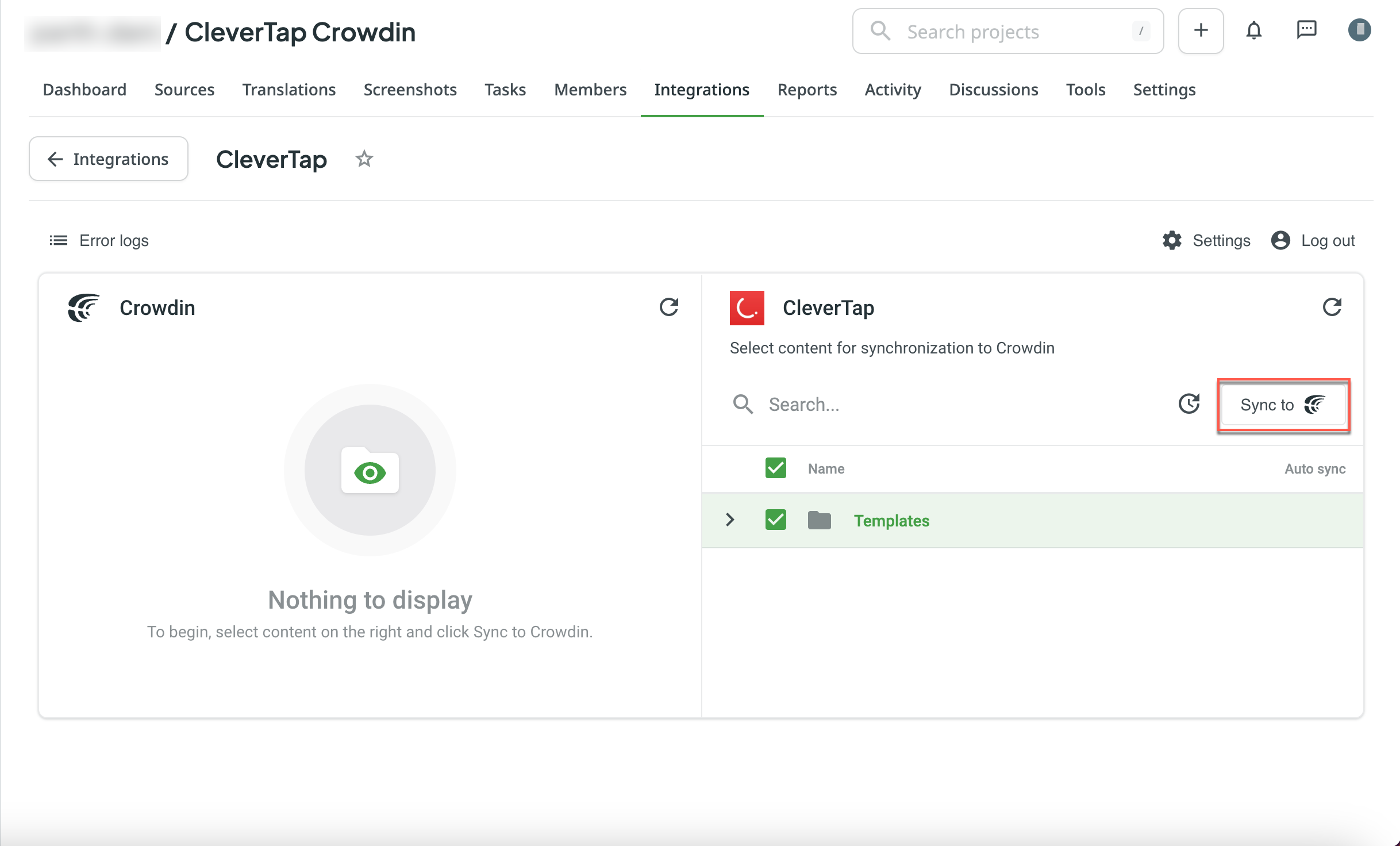Open the Discussions tab
Image resolution: width=1400 pixels, height=846 pixels.
(993, 90)
